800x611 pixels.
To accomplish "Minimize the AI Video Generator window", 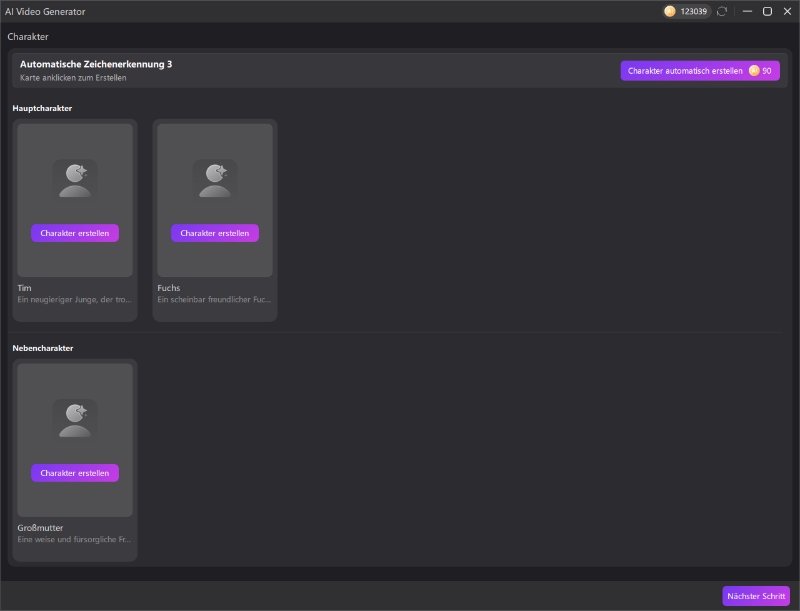I will (x=747, y=11).
